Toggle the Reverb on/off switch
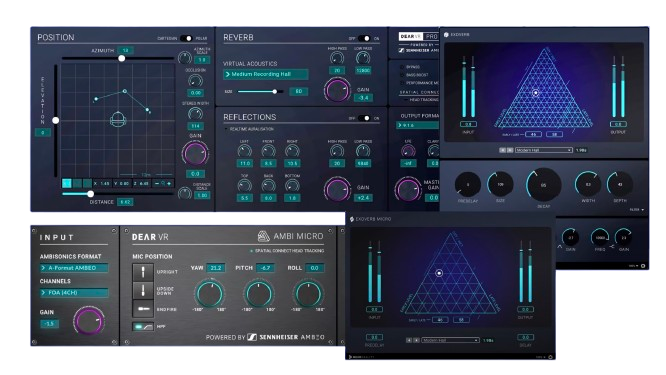The width and height of the screenshot is (666, 375). point(364,38)
